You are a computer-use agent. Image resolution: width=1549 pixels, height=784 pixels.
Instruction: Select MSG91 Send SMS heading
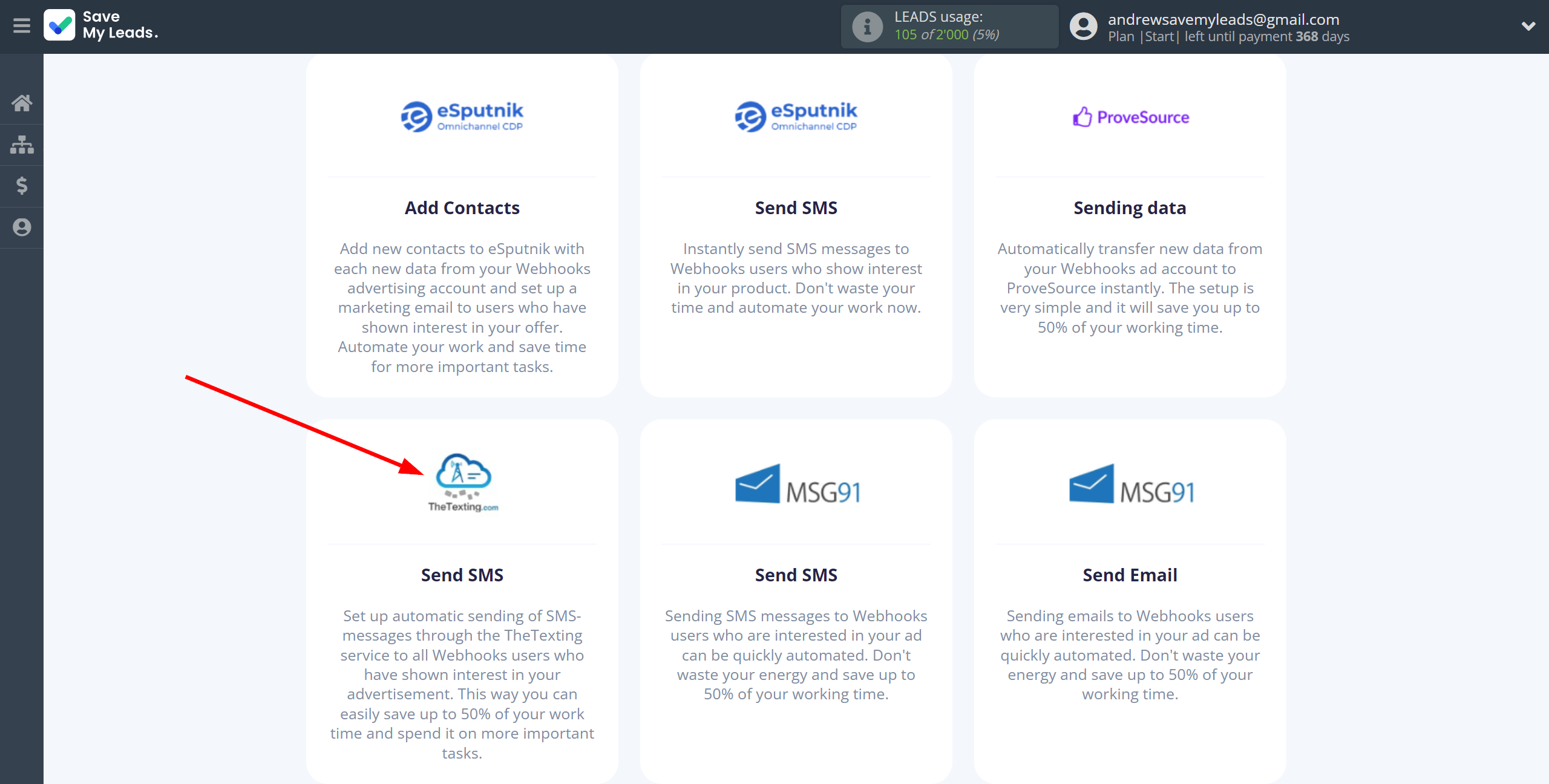pyautogui.click(x=796, y=575)
